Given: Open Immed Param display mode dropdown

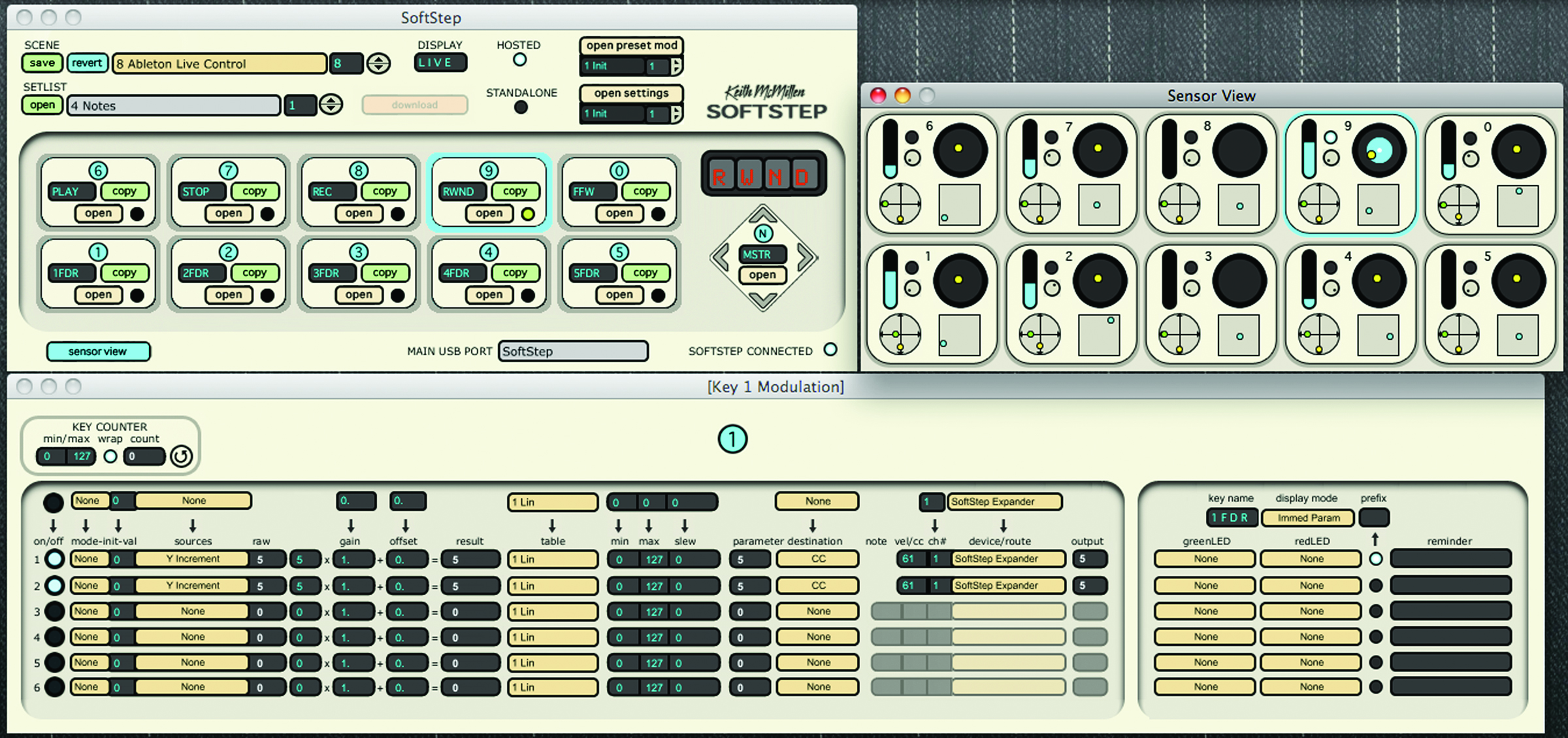Looking at the screenshot, I should click(1307, 518).
